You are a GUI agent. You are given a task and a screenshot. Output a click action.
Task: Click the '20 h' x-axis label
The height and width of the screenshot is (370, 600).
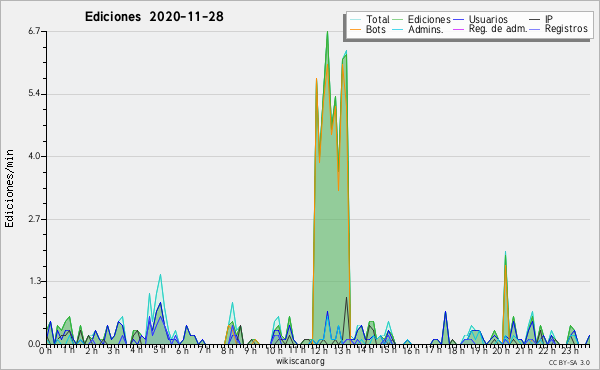pyautogui.click(x=501, y=350)
